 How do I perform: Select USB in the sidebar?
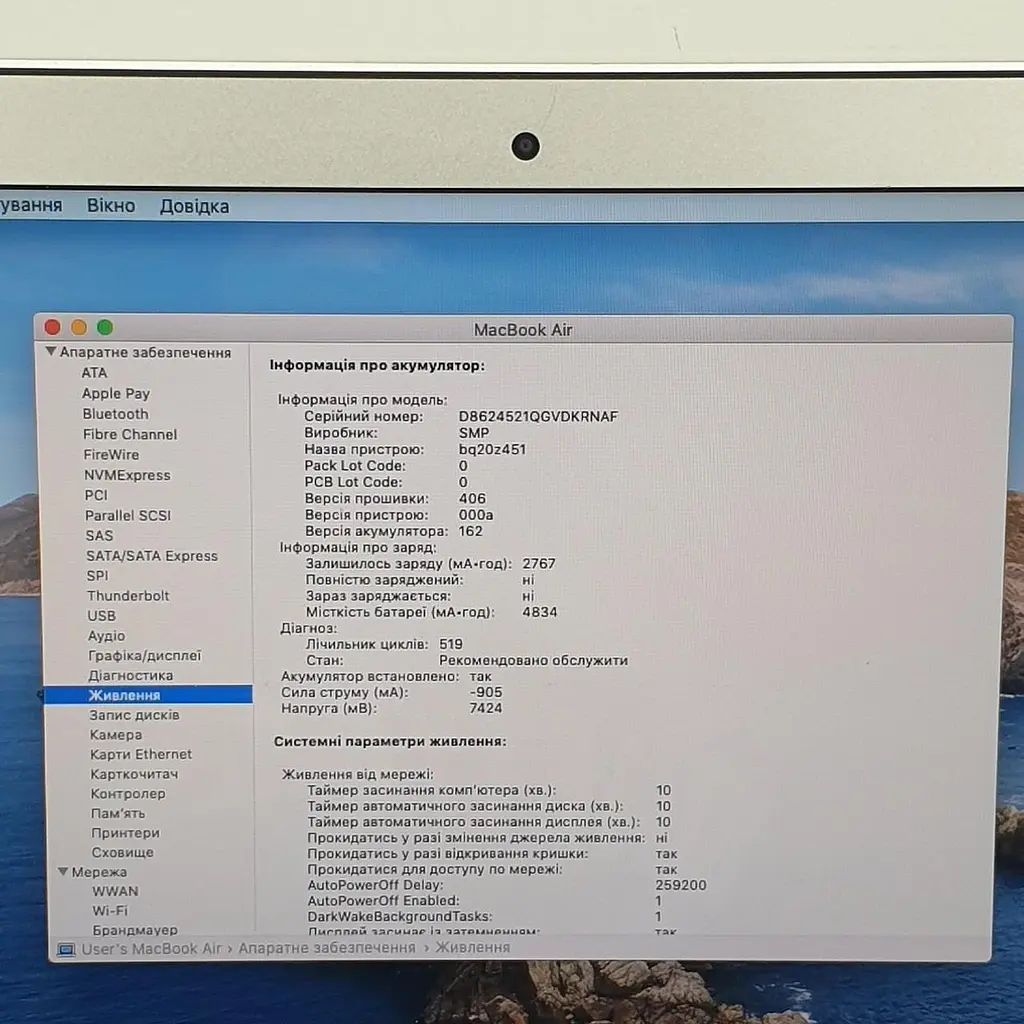click(101, 616)
